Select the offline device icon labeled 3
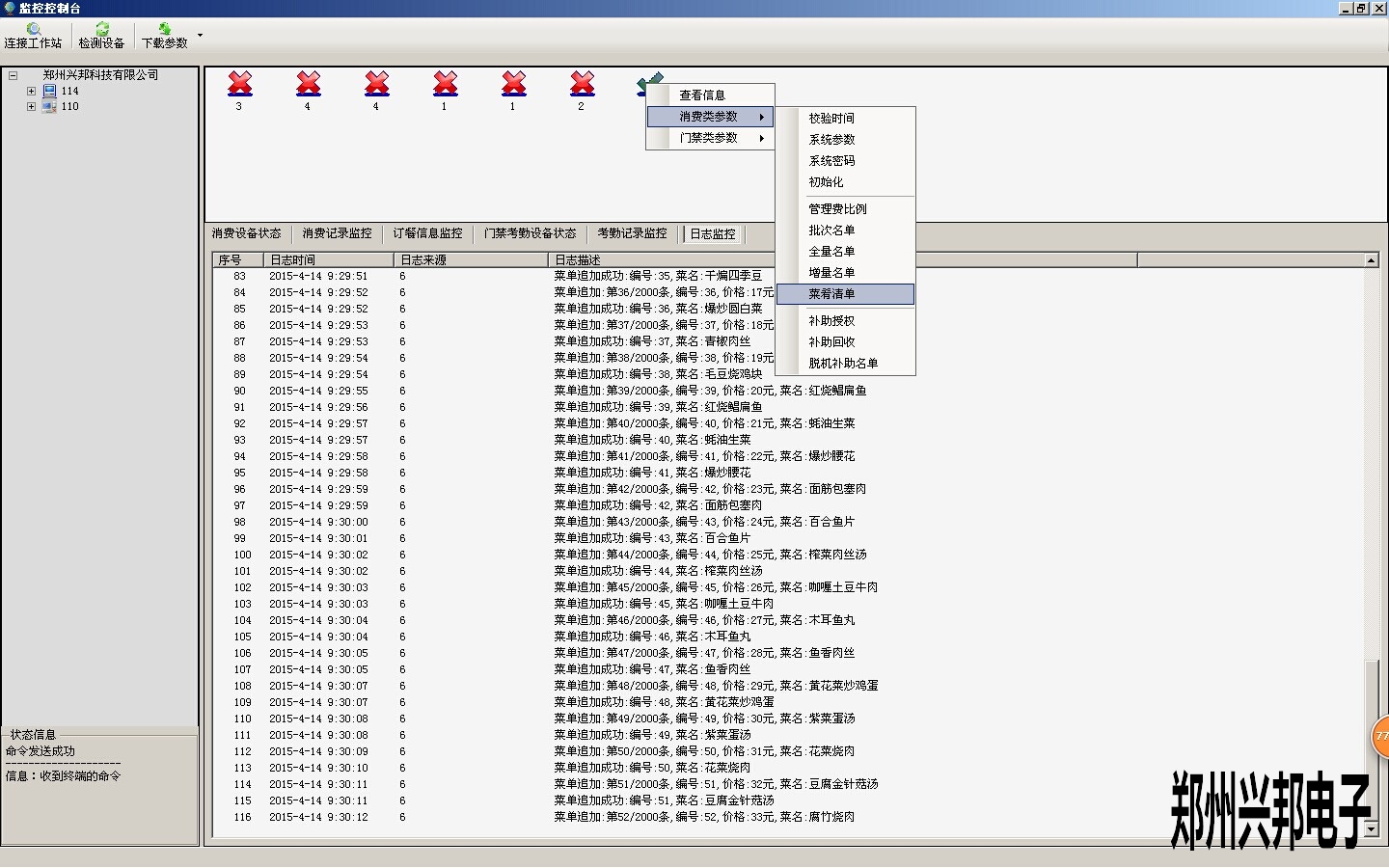Image resolution: width=1389 pixels, height=868 pixels. (x=239, y=84)
